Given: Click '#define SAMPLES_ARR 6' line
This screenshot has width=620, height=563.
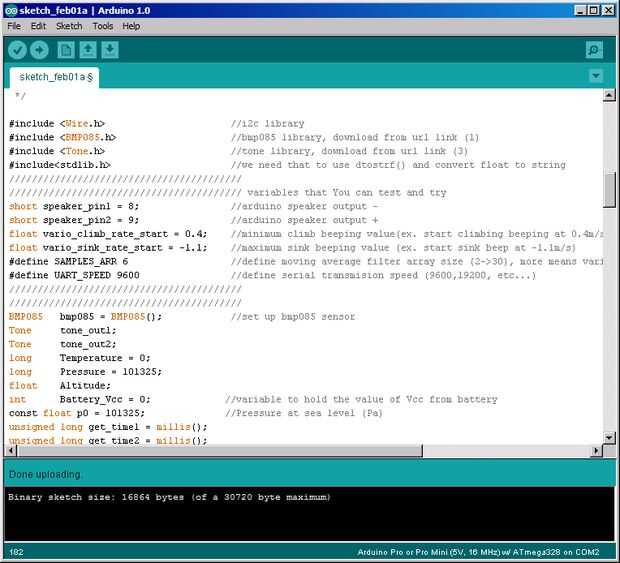Looking at the screenshot, I should tap(68, 262).
